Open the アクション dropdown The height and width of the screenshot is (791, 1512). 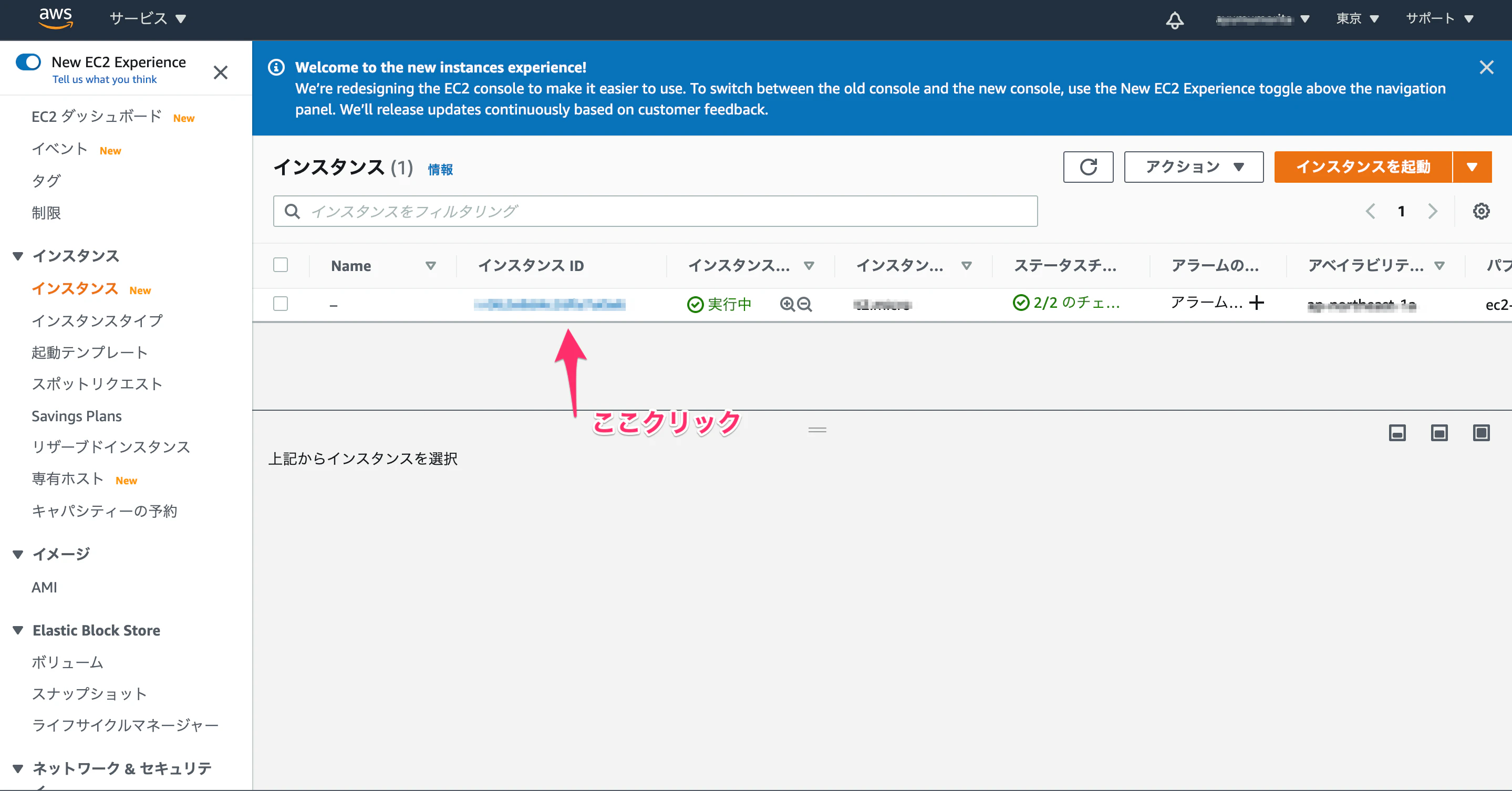1194,167
